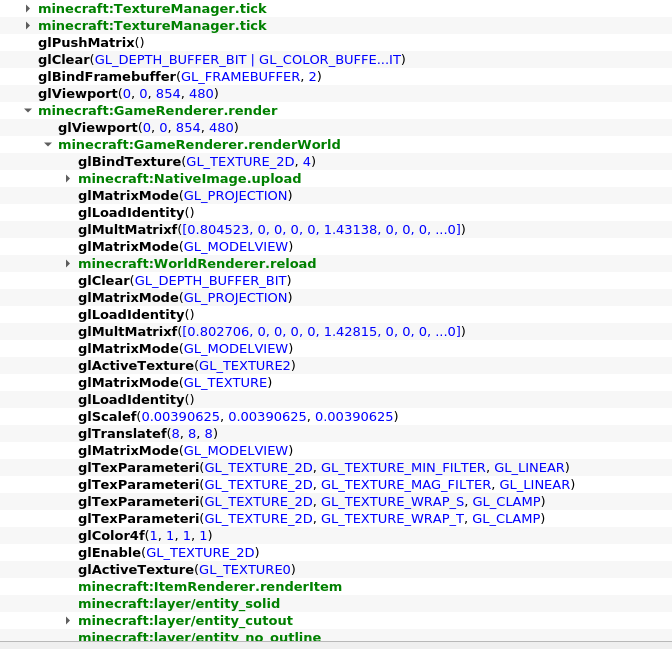The height and width of the screenshot is (649, 672).
Task: Select the minecraft:GameRenderer.renderWorld label
Action: [x=199, y=144]
